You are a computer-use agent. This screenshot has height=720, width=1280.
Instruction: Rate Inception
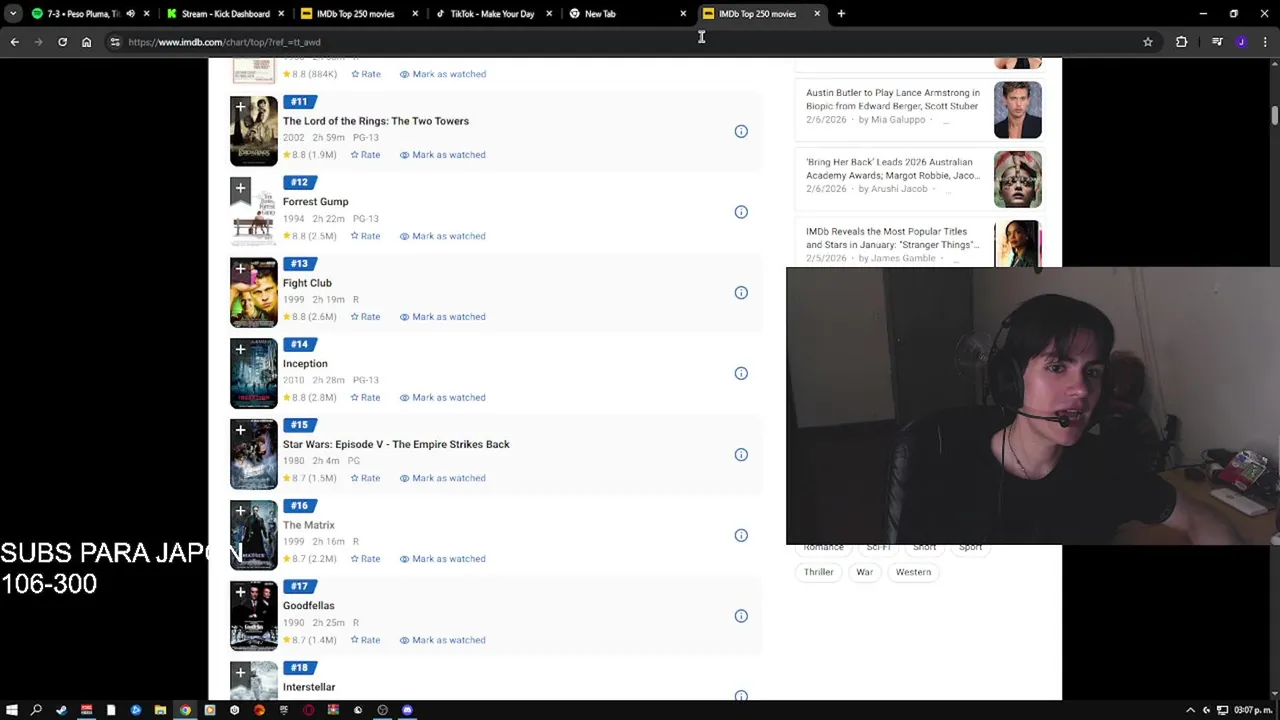pos(365,397)
